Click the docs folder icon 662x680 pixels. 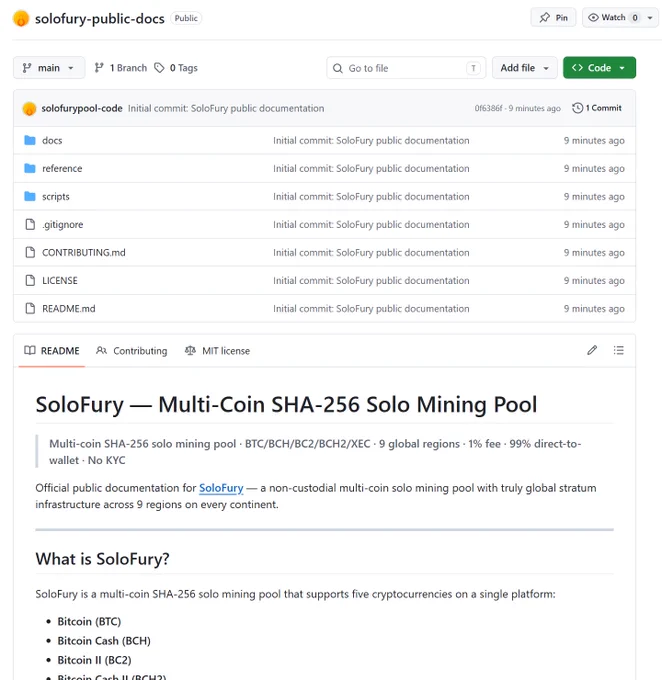coord(30,141)
